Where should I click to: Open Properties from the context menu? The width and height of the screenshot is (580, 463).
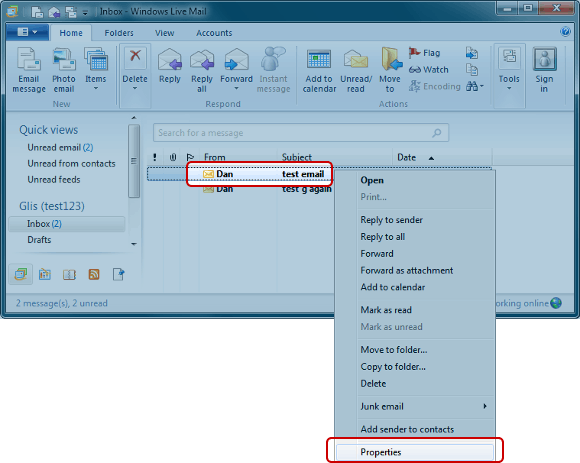coord(414,452)
